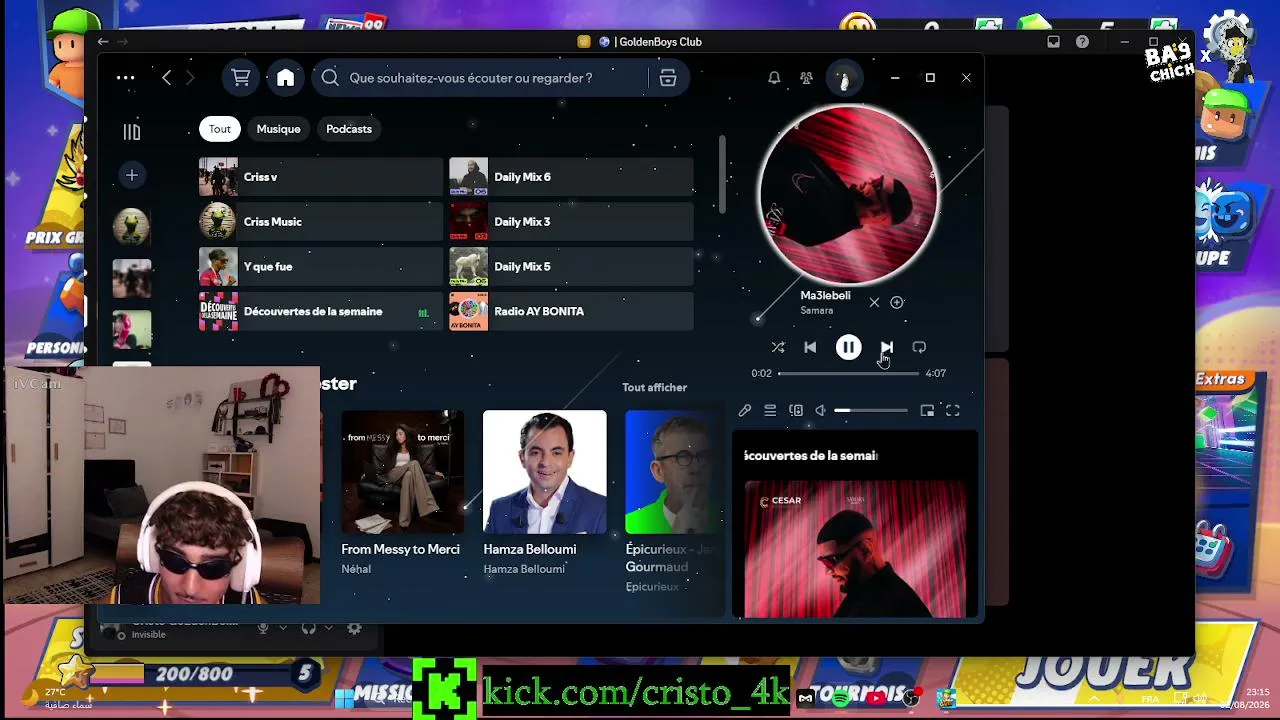
Task: Toggle Discord microphone mute
Action: point(263,628)
